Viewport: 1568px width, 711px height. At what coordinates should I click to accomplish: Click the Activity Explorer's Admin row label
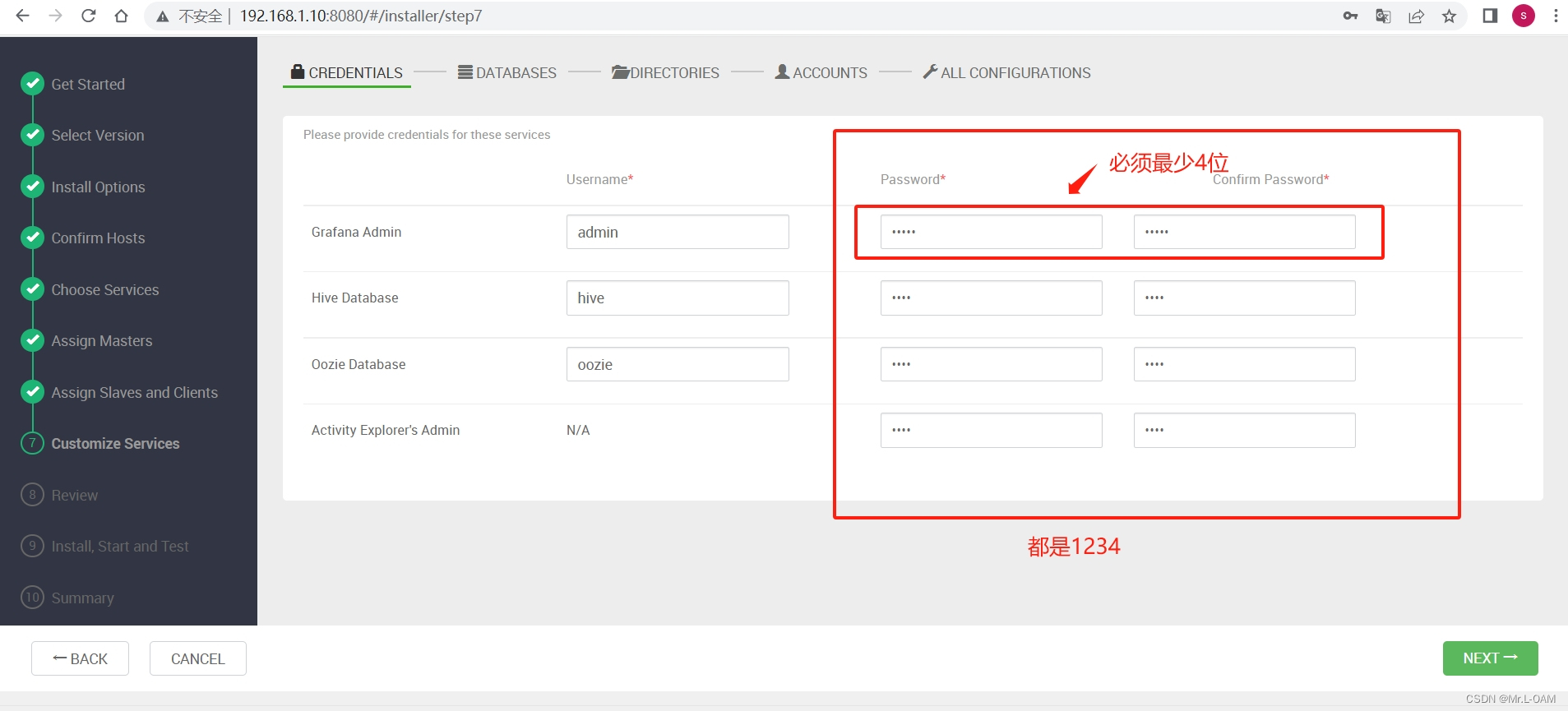[386, 430]
